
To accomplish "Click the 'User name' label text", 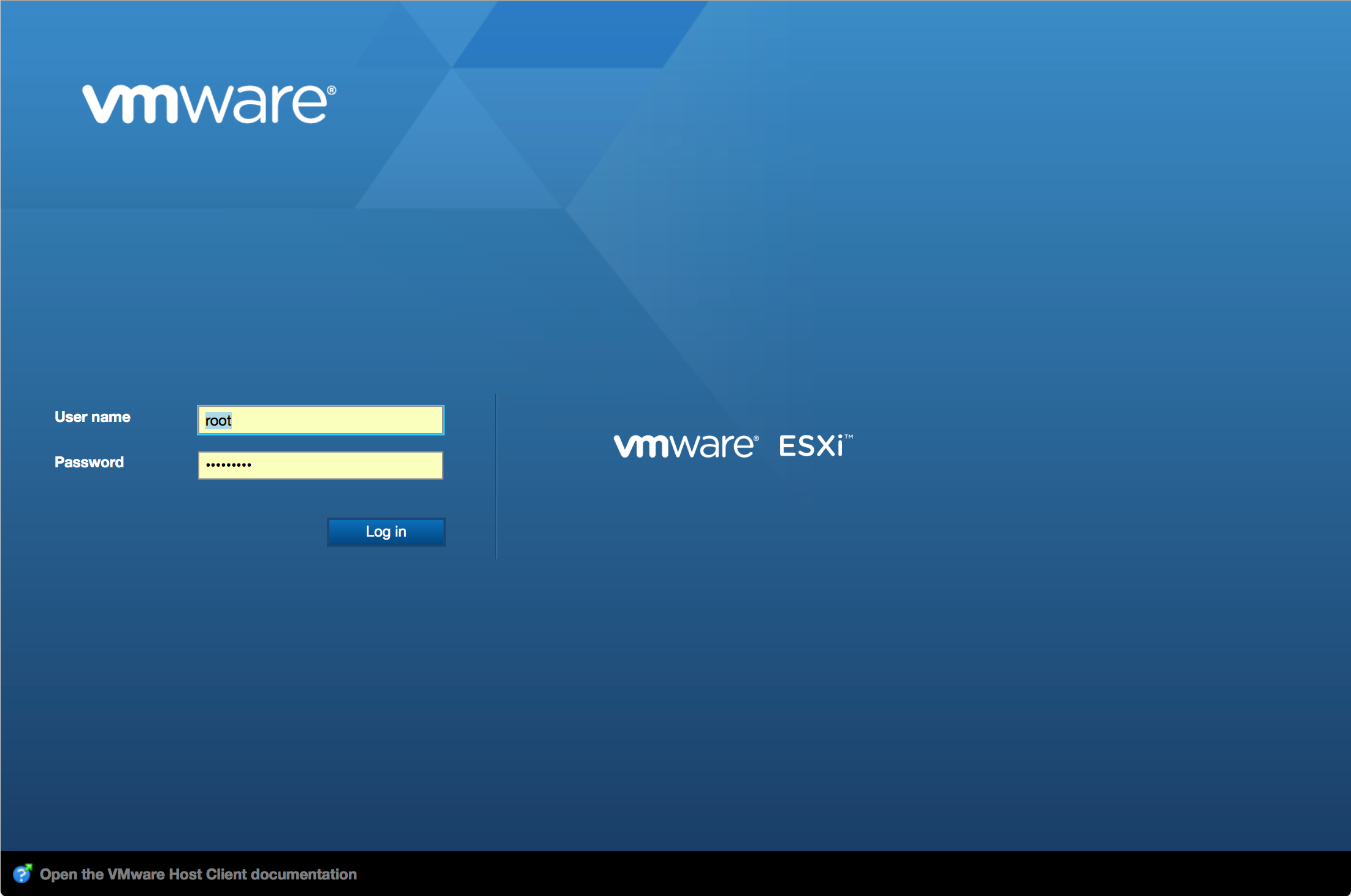I will click(93, 417).
